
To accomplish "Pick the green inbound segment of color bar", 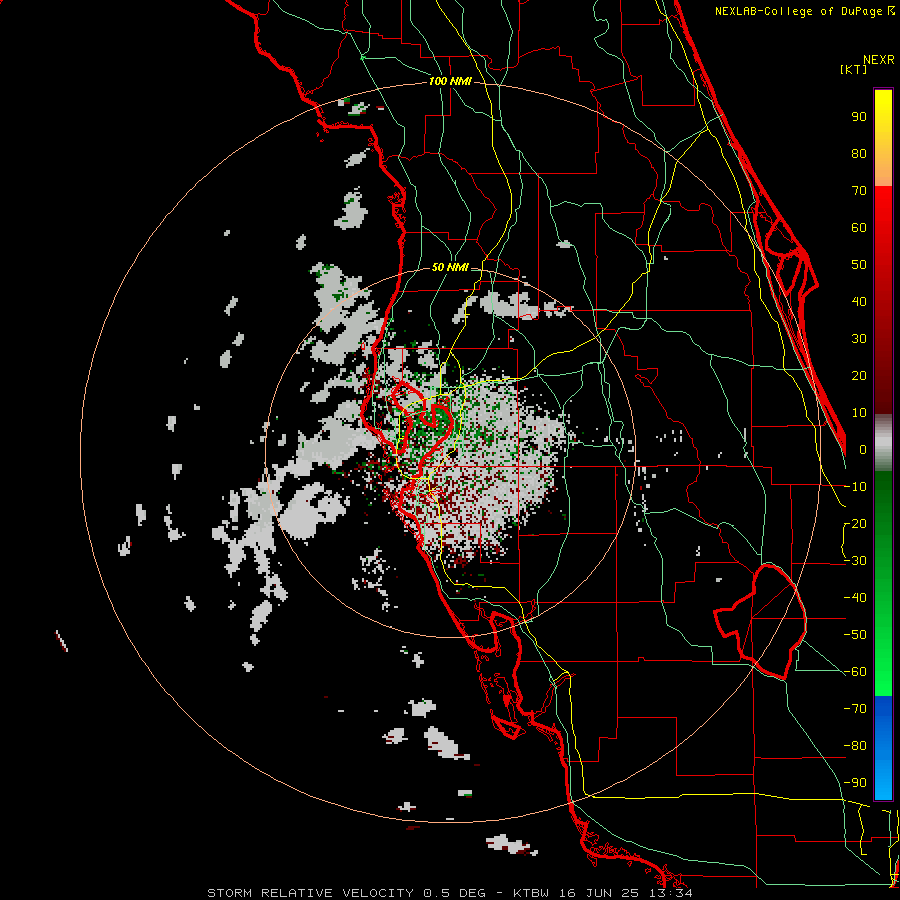I will (883, 583).
